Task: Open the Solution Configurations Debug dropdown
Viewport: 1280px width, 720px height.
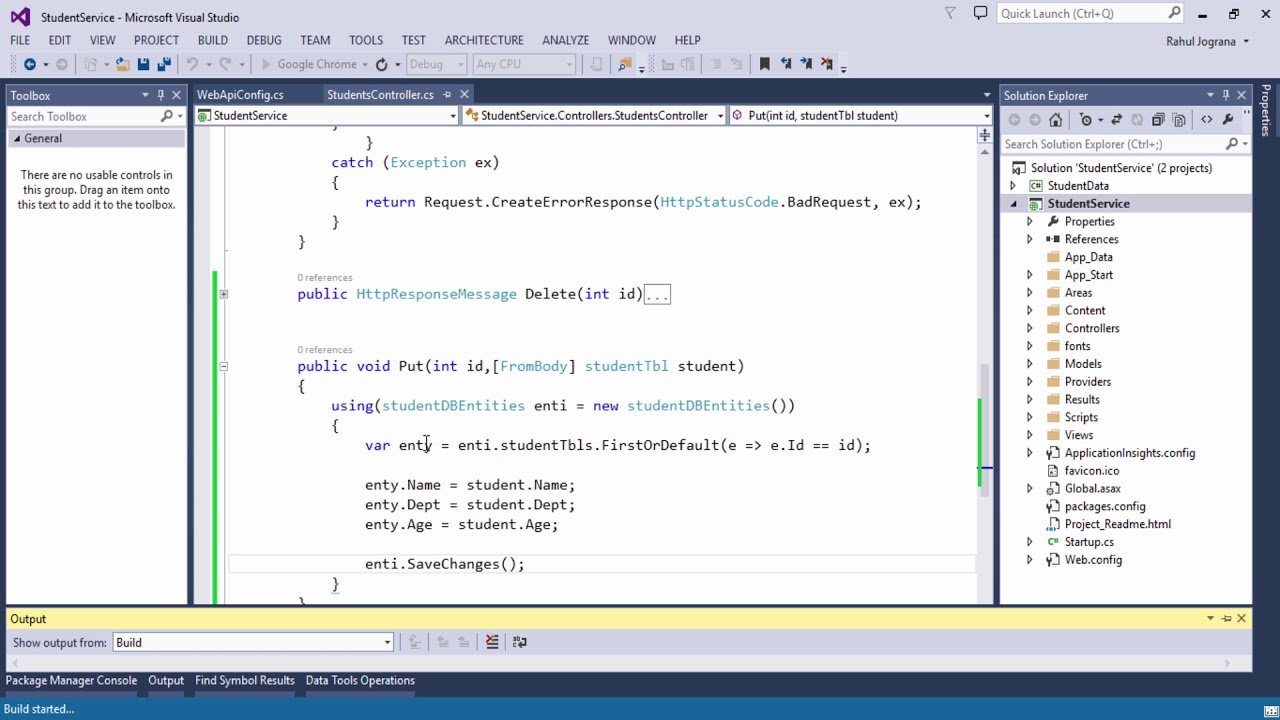Action: click(435, 64)
